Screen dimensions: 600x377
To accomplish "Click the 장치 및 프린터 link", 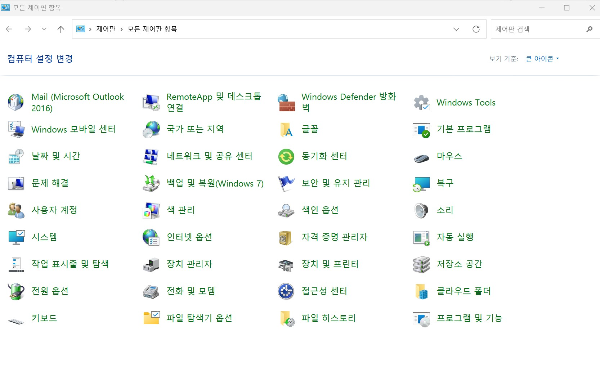I will tap(330, 264).
